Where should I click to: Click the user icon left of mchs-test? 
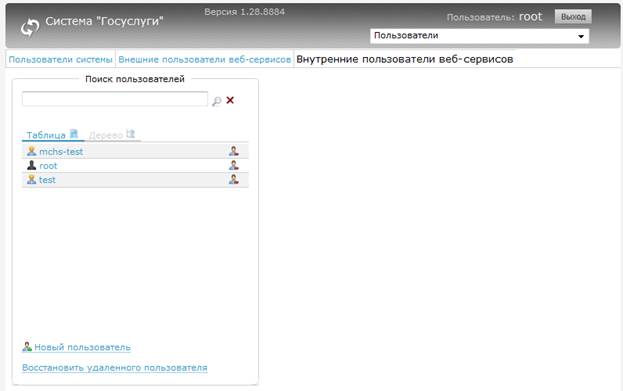31,151
